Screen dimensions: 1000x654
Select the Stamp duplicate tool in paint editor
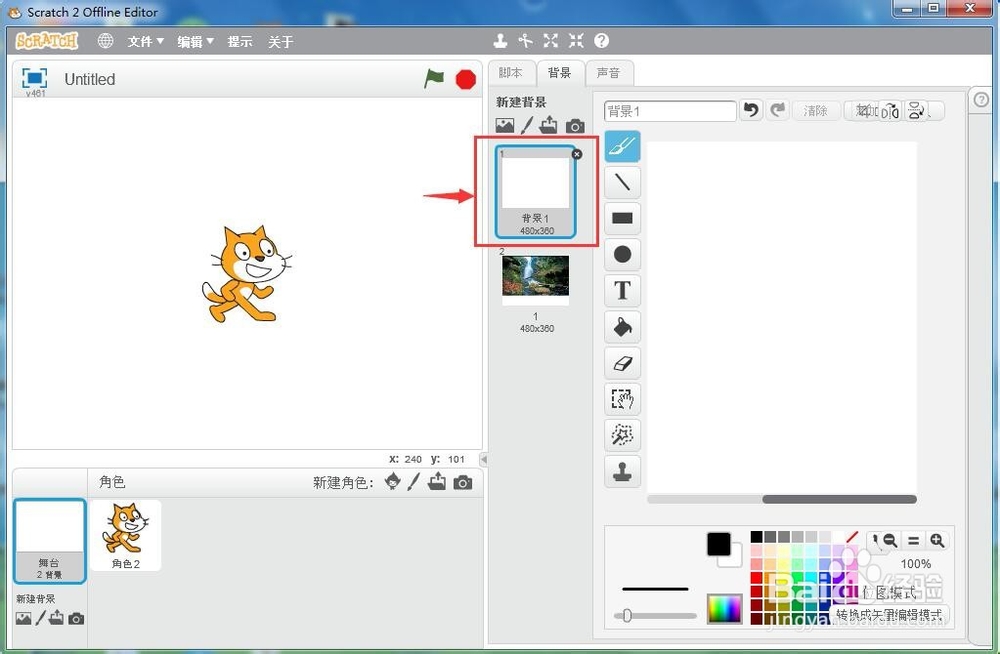click(622, 472)
